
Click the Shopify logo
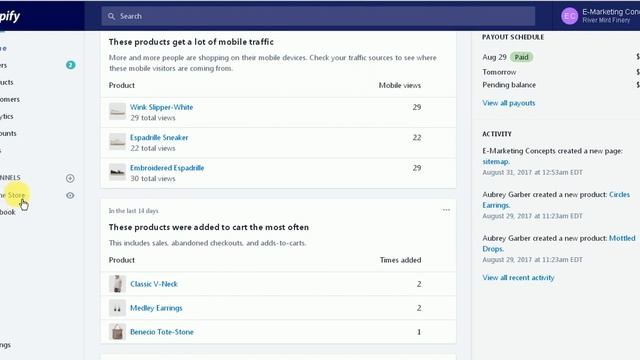[x=10, y=16]
